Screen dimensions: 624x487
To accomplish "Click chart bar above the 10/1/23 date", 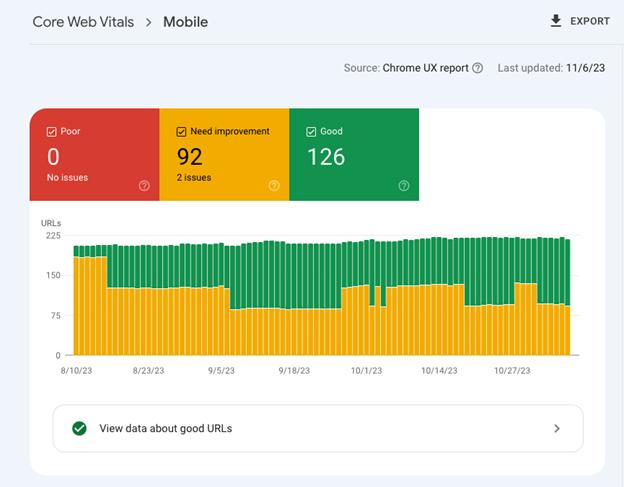I will (x=367, y=298).
